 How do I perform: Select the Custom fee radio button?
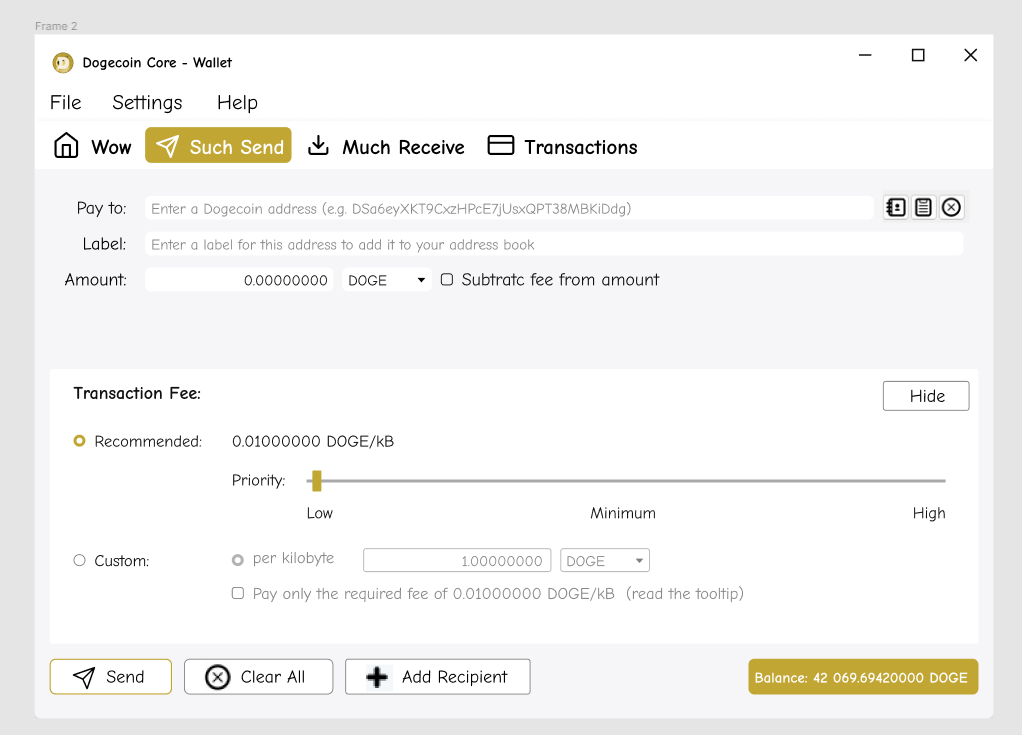[x=79, y=561]
